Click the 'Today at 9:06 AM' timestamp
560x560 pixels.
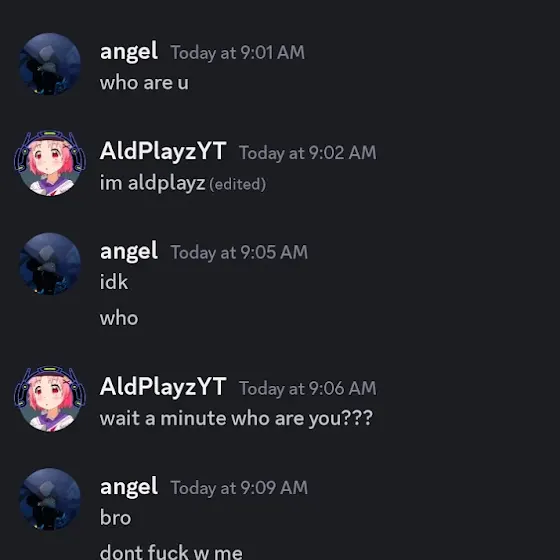(x=308, y=389)
